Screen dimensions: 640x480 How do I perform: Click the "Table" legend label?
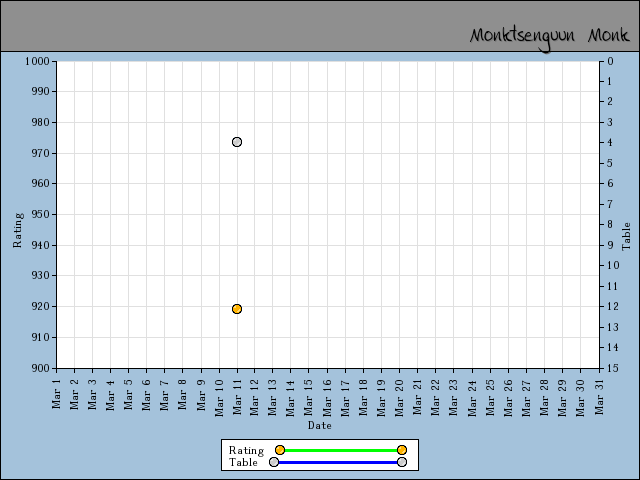(x=243, y=462)
